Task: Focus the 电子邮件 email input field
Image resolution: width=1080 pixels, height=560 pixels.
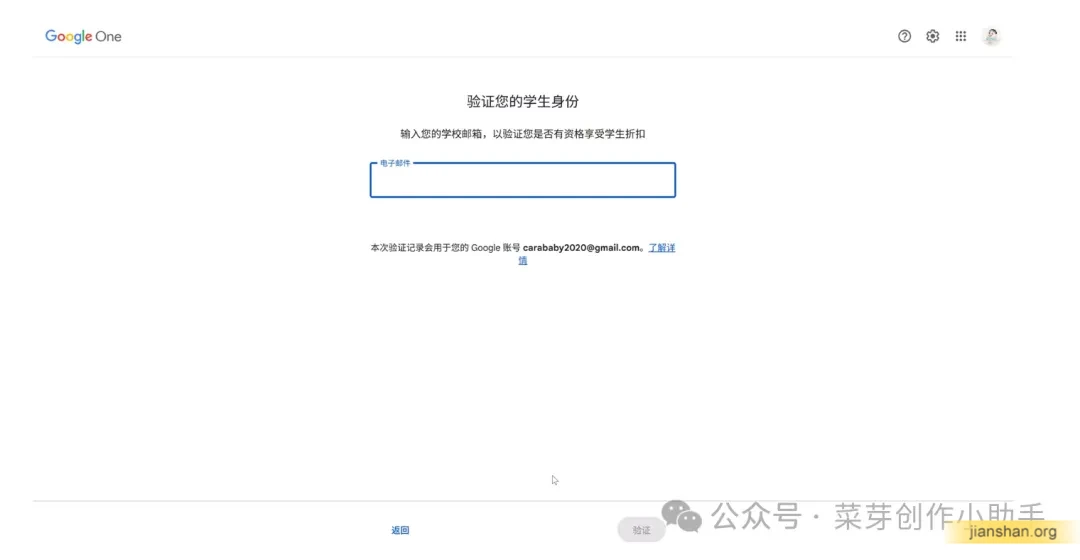Action: [x=523, y=180]
